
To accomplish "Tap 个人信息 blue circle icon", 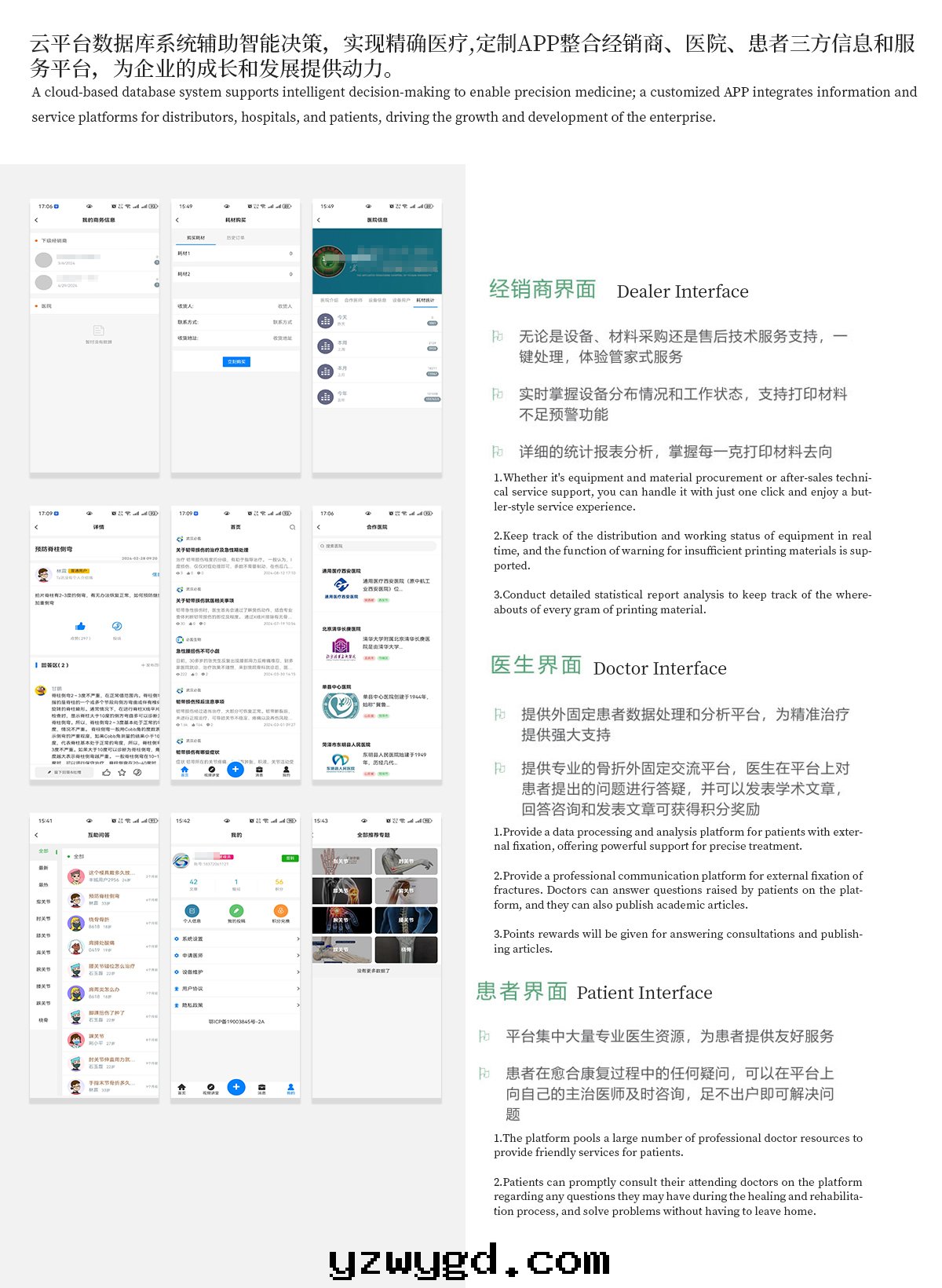I will pos(192,911).
